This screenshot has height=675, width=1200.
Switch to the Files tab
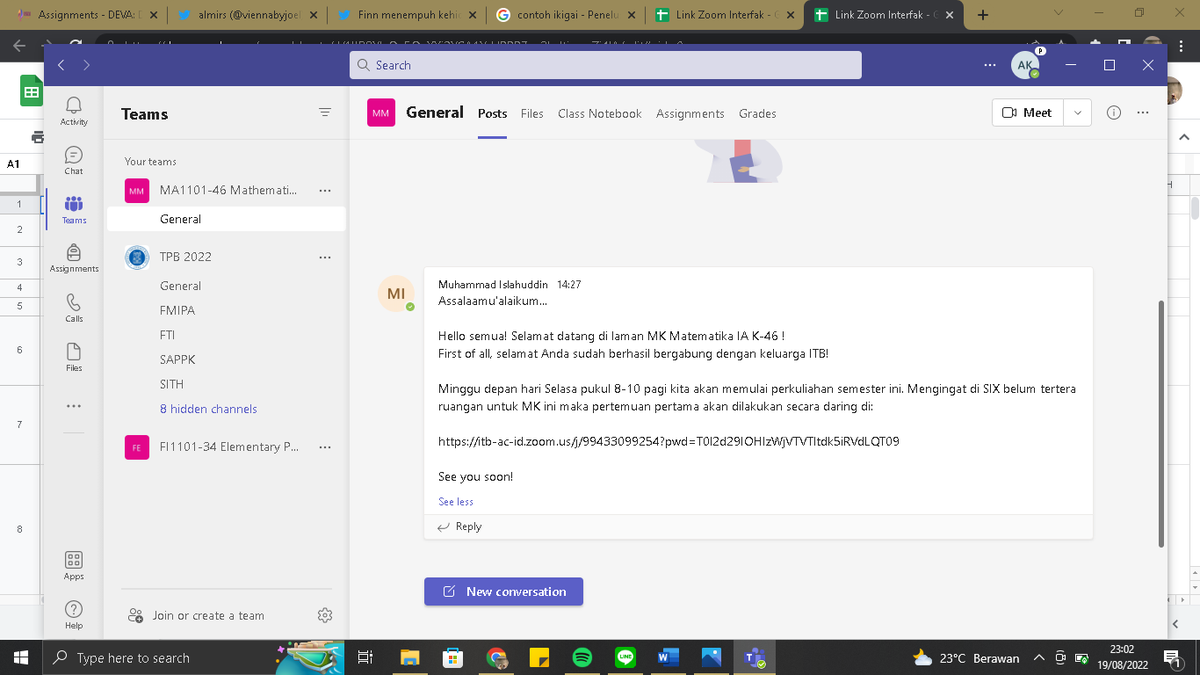[x=532, y=114]
